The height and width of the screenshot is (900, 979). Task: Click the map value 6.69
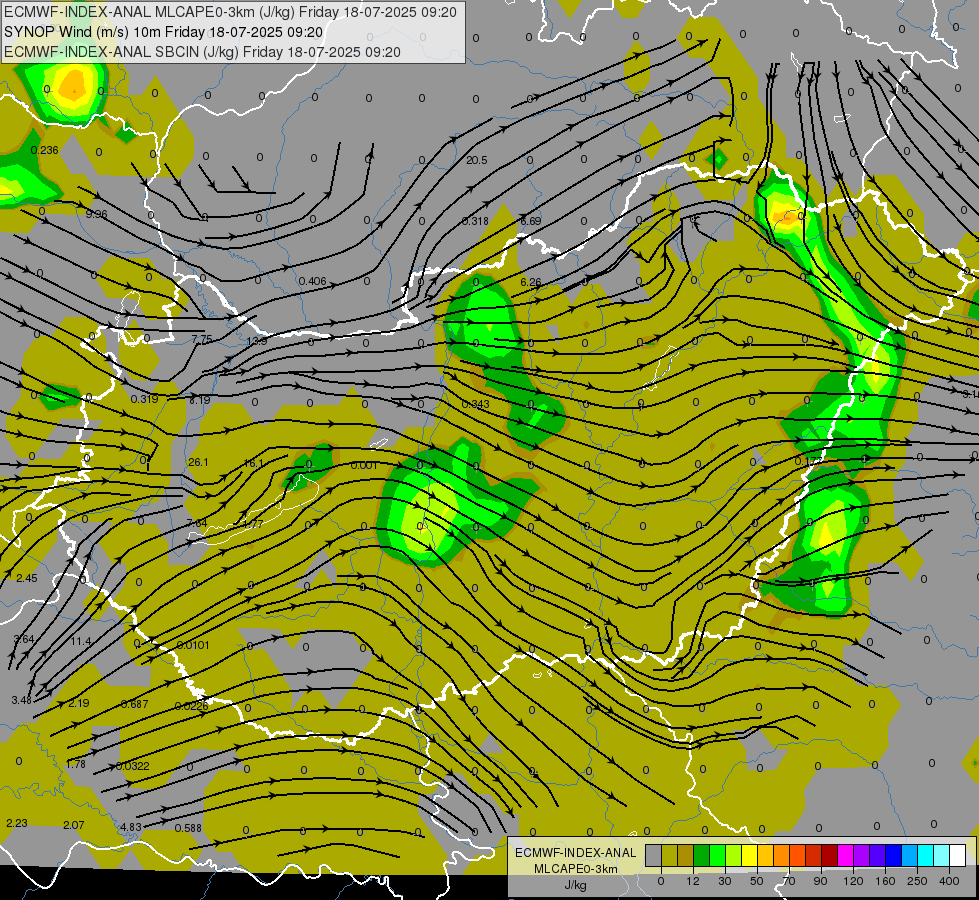click(531, 221)
